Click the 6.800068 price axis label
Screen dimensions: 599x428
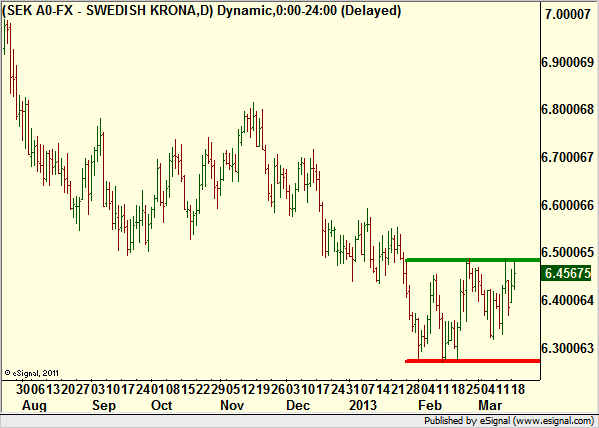pos(568,110)
